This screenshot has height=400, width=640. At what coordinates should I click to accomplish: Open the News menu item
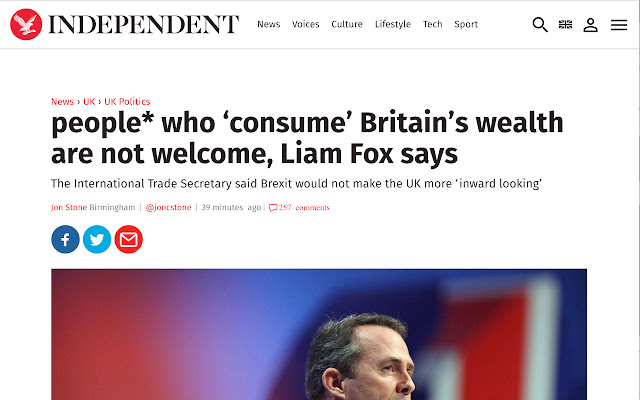pyautogui.click(x=269, y=24)
